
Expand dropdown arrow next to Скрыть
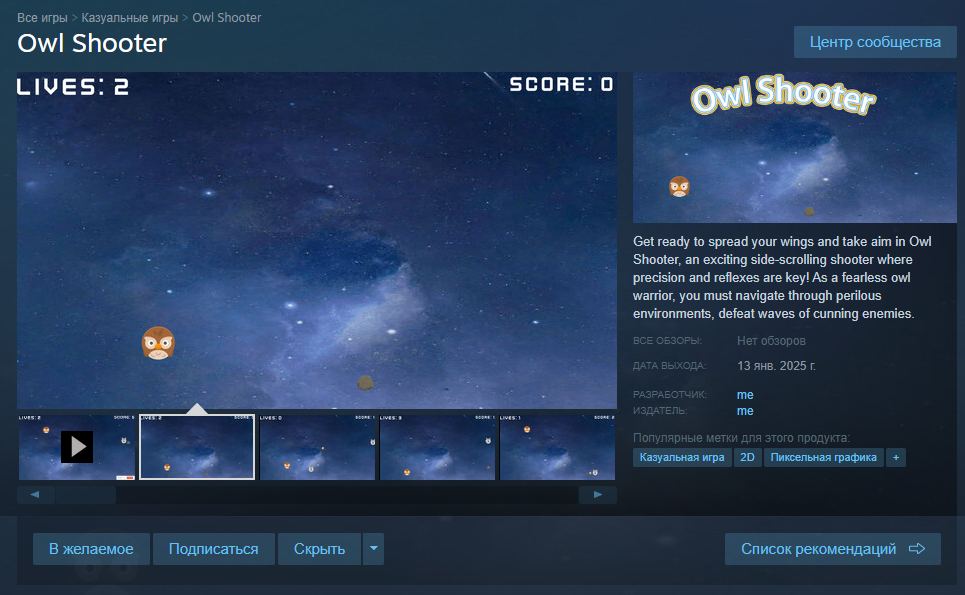click(x=373, y=549)
